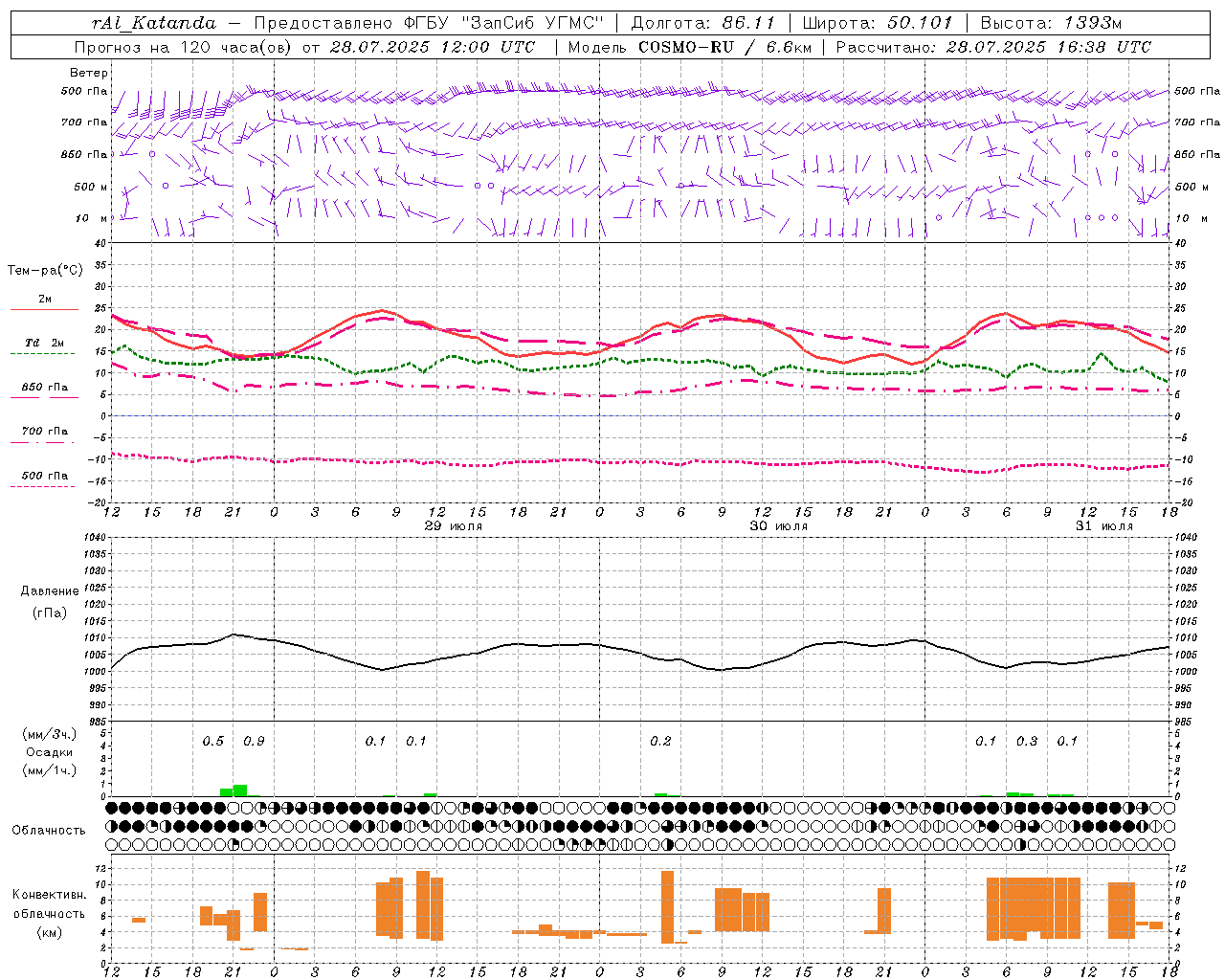Select the 0.3 precipitation amount
This screenshot has height=980, width=1225.
click(x=1027, y=742)
